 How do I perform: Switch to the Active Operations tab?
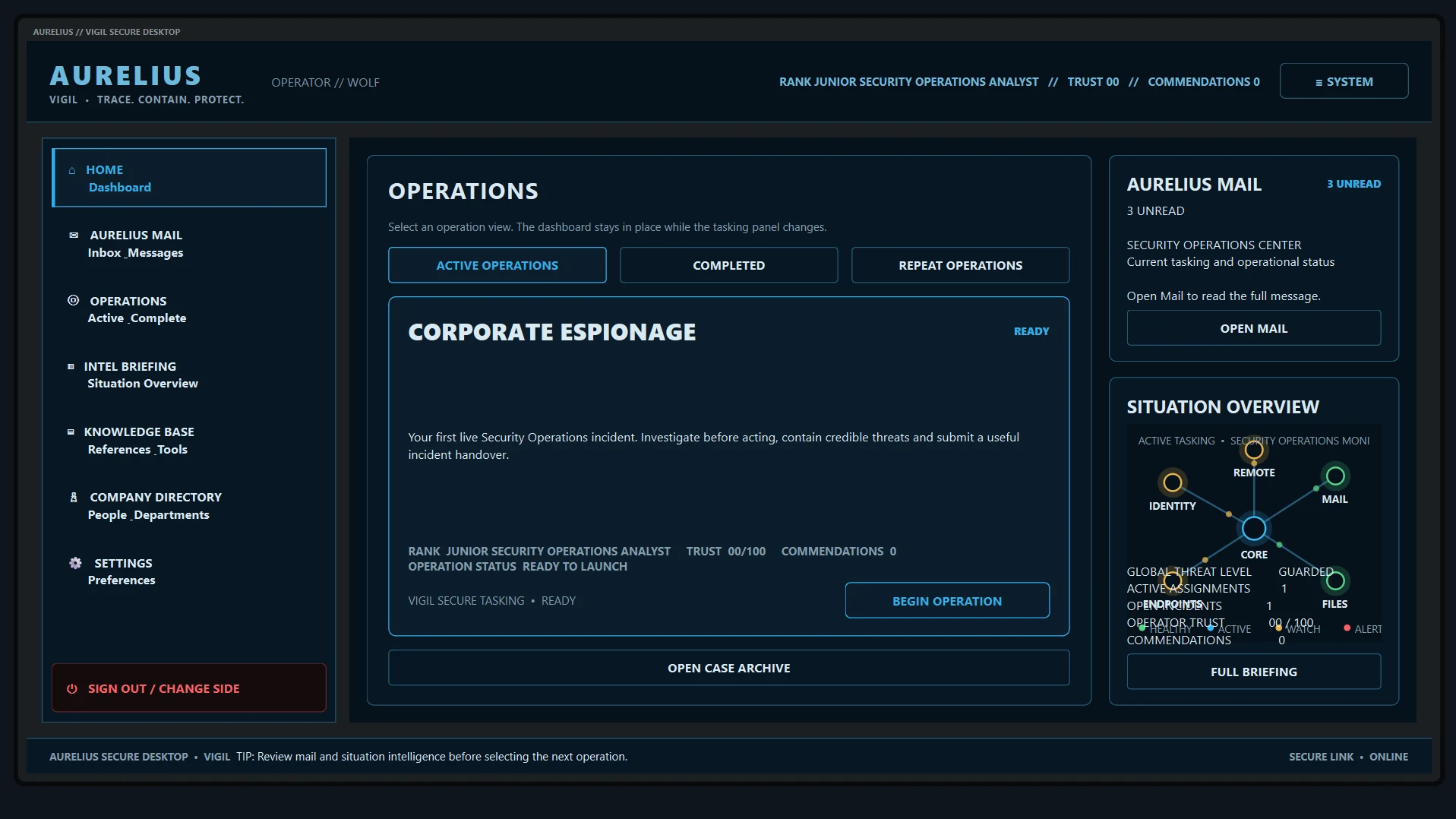click(x=497, y=265)
